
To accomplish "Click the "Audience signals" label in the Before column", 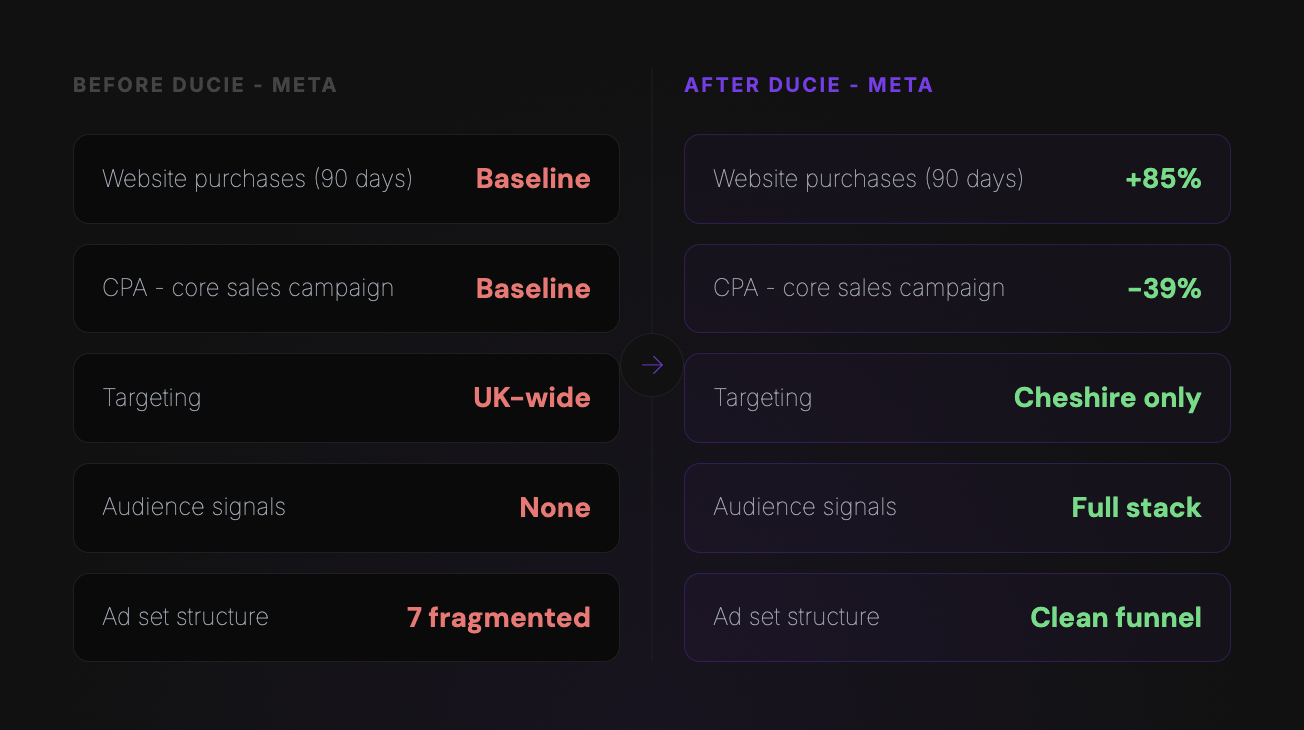I will (x=194, y=508).
